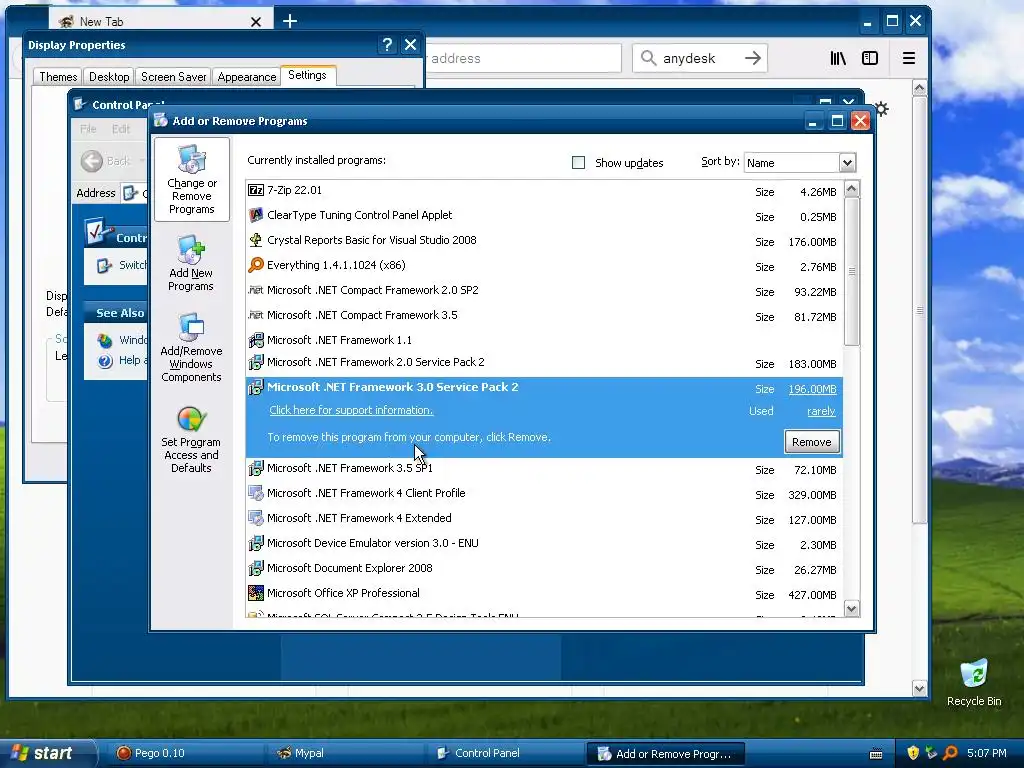Screen dimensions: 1024x768
Task: Click the Crystal Reports Basic icon
Action: pyautogui.click(x=256, y=240)
